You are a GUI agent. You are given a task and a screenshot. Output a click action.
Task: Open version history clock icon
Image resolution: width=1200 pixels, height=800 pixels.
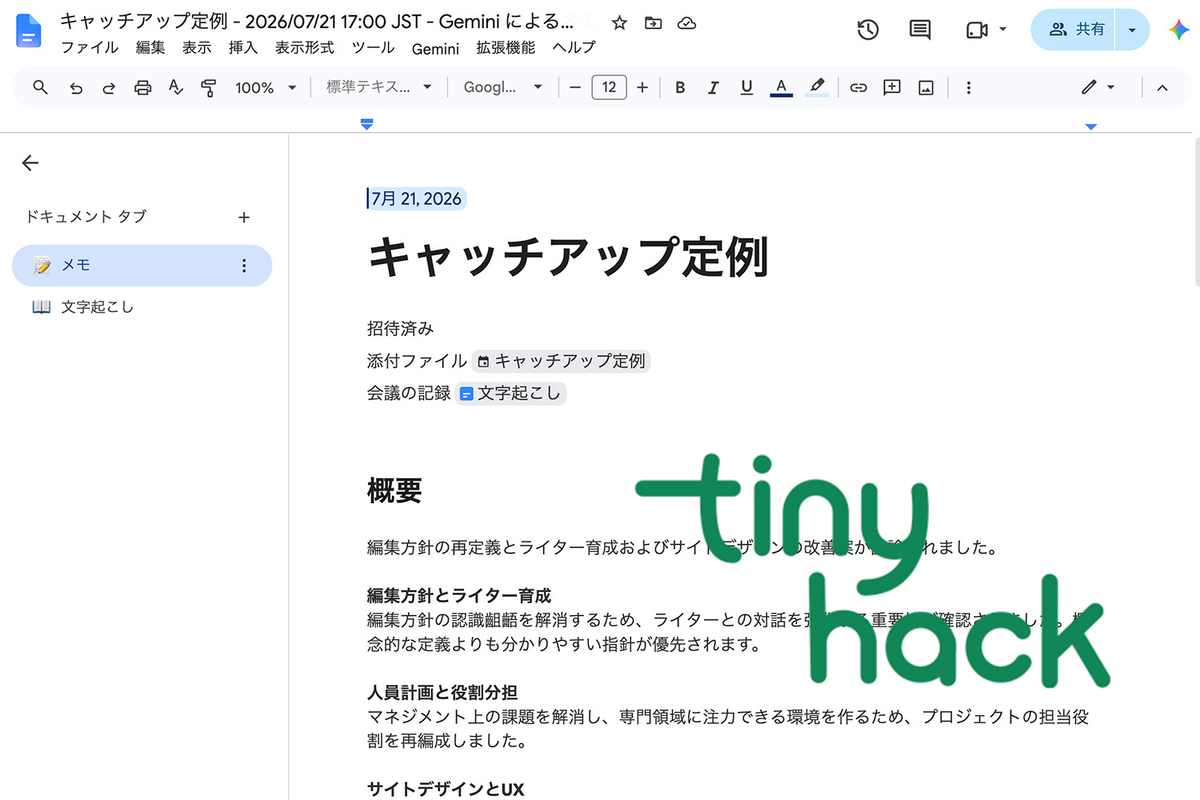868,30
